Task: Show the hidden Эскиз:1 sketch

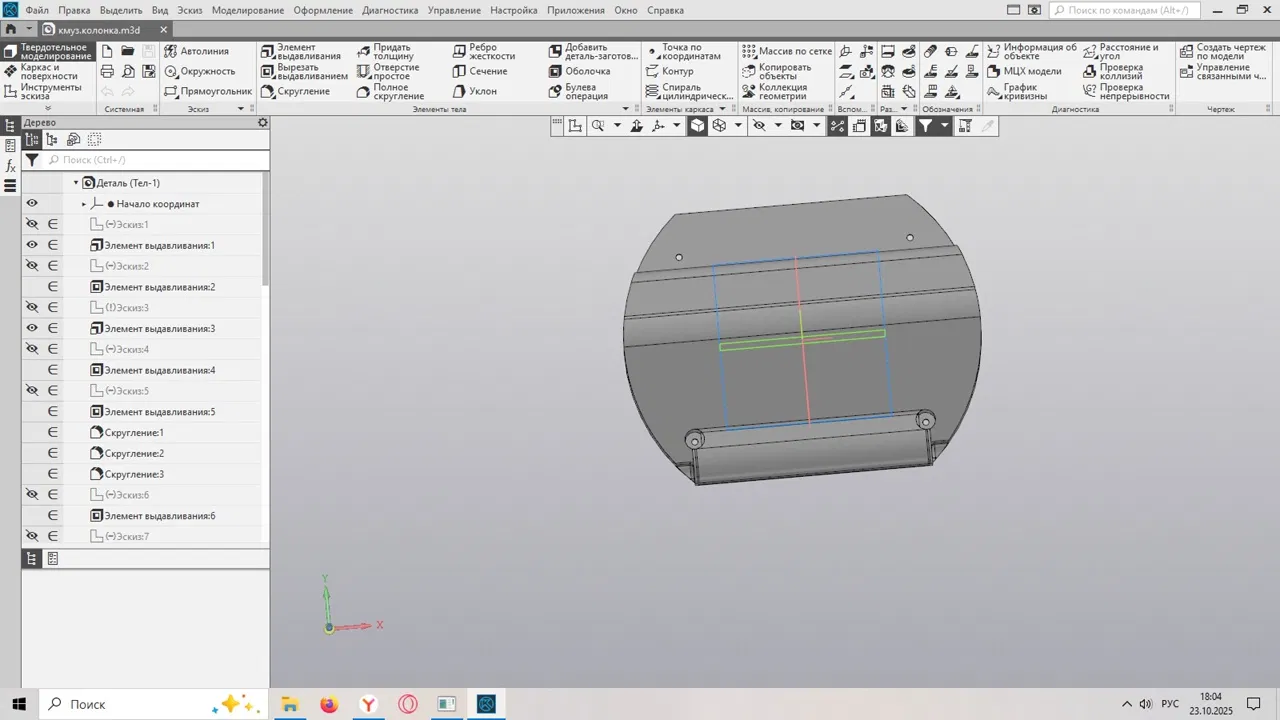Action: click(x=32, y=225)
